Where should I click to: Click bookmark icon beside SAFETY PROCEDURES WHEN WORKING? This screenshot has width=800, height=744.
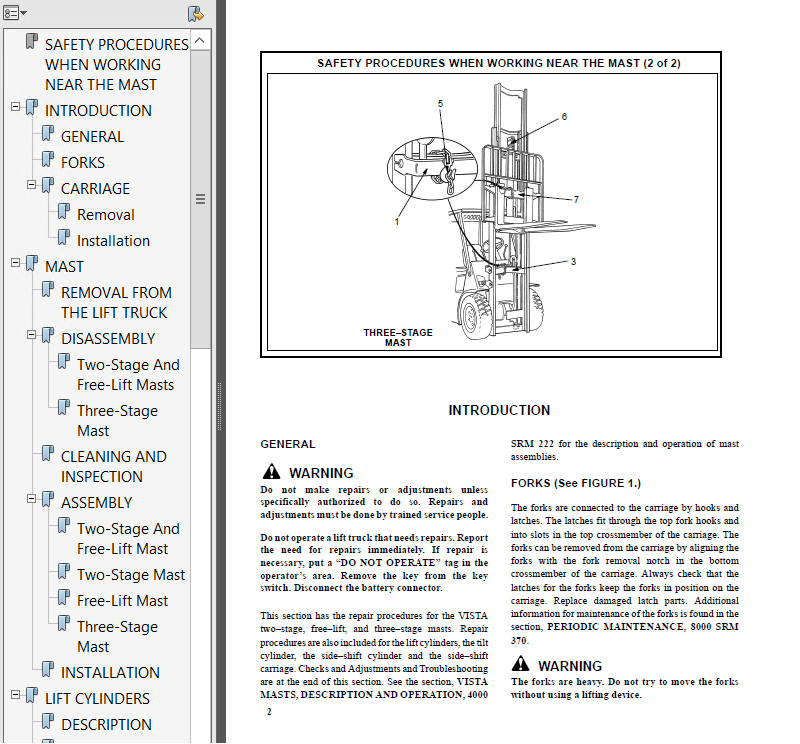32,41
